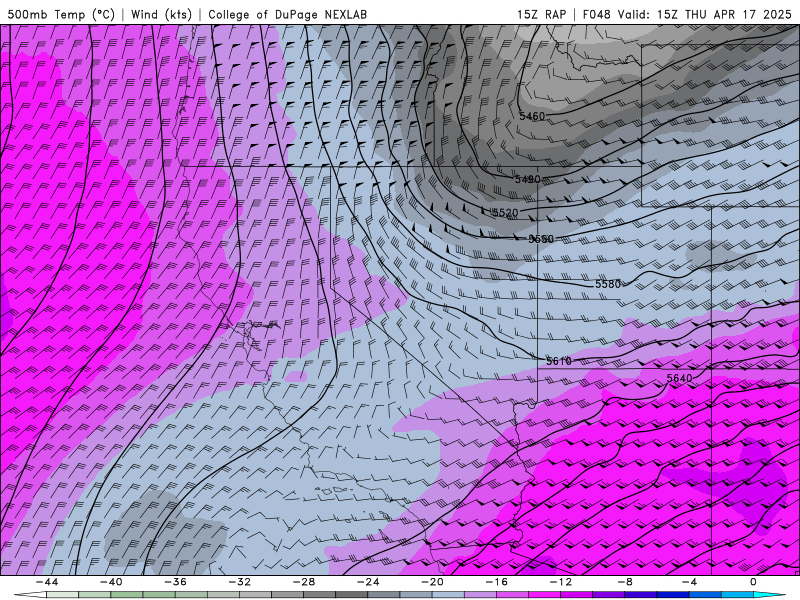This screenshot has height=600, width=800.
Task: Select the -36 color scale label
Action: pyautogui.click(x=175, y=582)
